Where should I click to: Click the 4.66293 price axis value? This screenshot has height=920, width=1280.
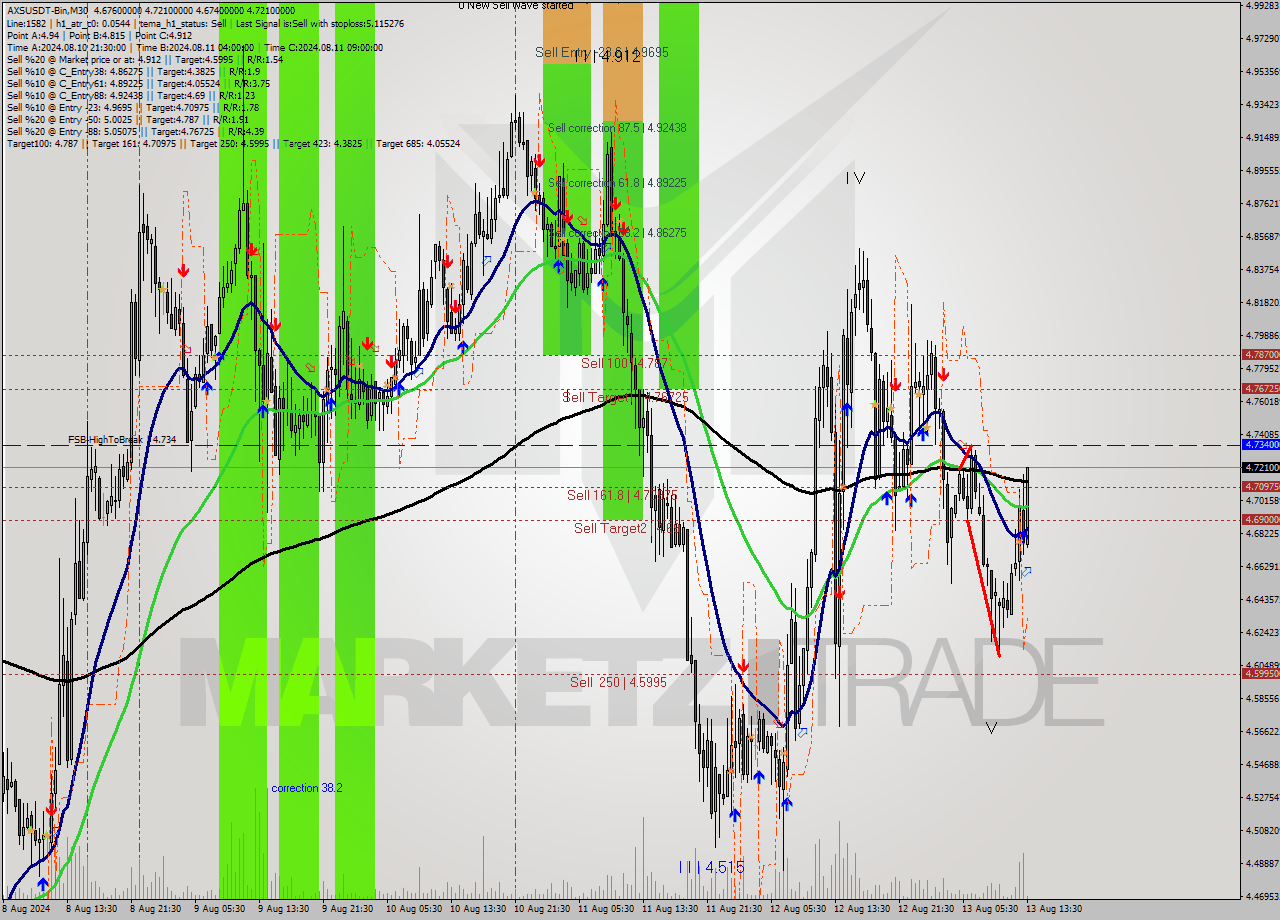[x=1262, y=566]
